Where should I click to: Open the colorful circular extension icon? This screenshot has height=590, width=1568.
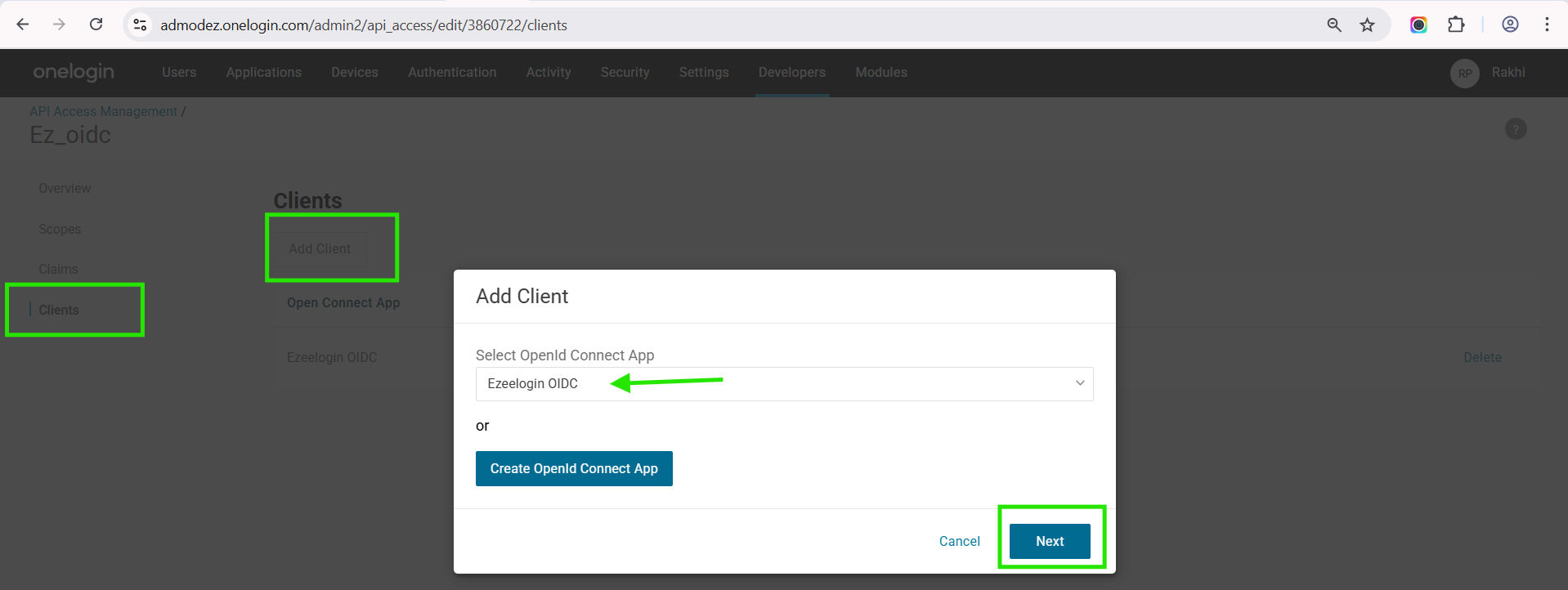tap(1418, 25)
